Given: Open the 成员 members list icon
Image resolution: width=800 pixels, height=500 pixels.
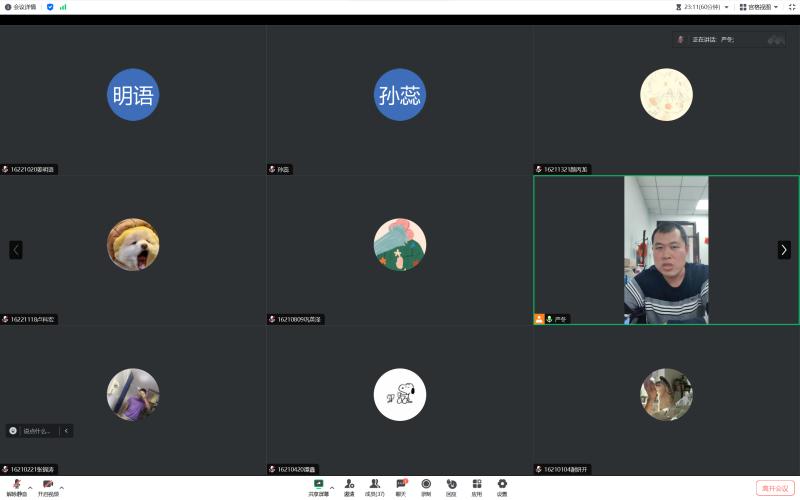Looking at the screenshot, I should pos(374,485).
